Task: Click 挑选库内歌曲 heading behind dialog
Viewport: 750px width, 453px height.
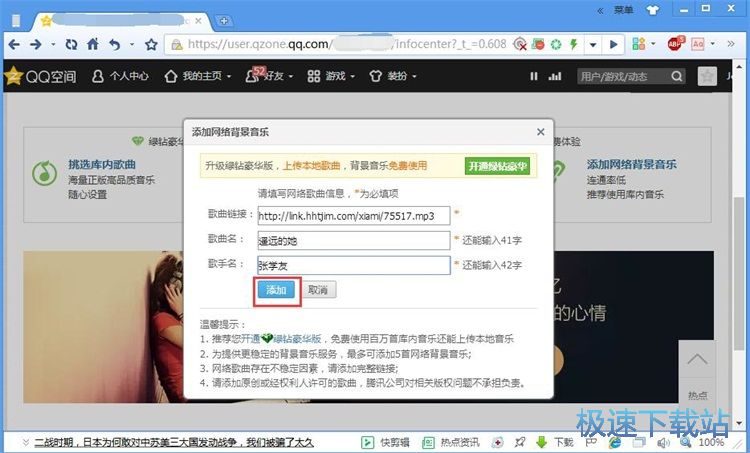Action: 102,165
